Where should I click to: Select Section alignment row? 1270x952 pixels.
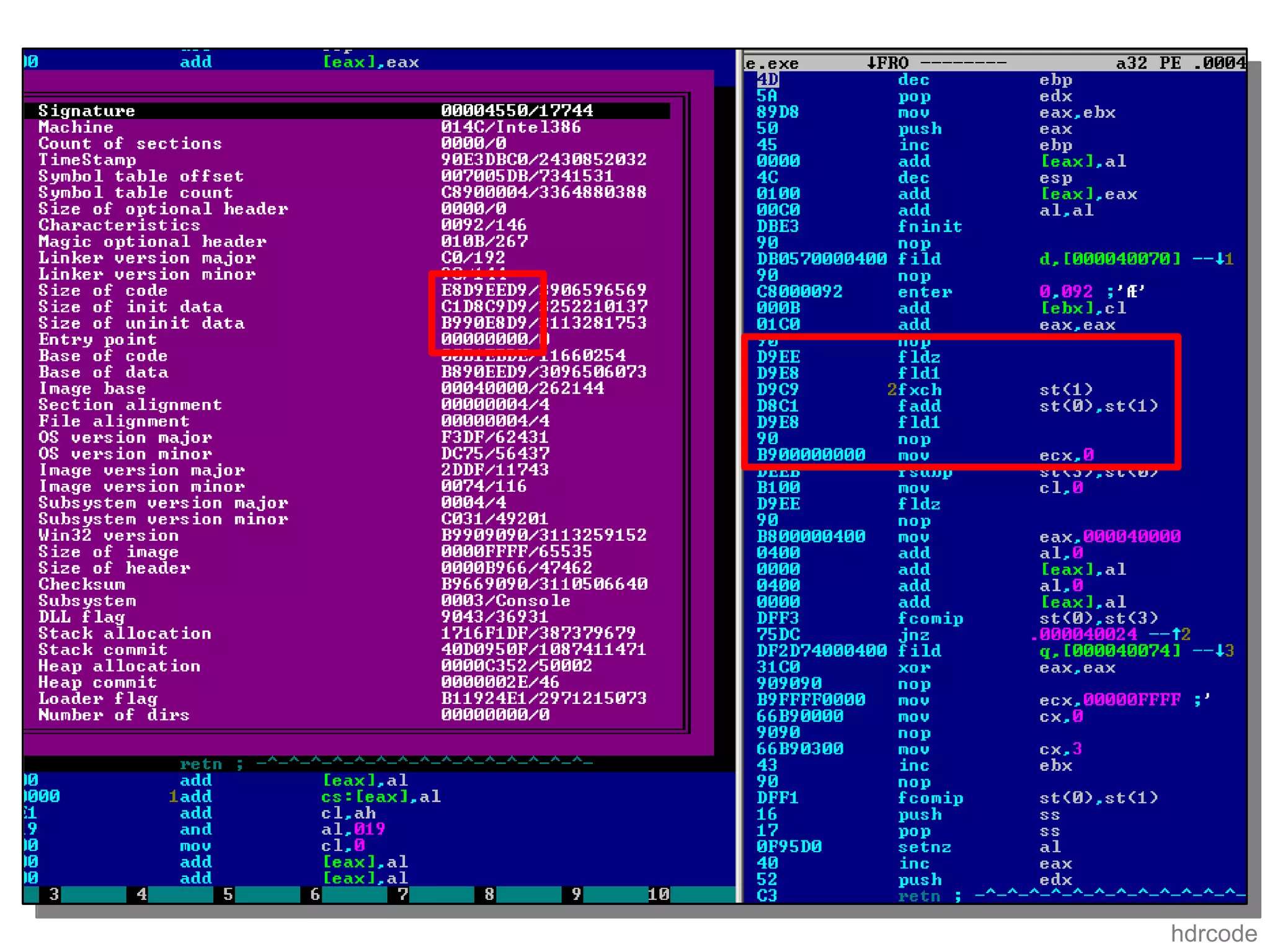(347, 404)
